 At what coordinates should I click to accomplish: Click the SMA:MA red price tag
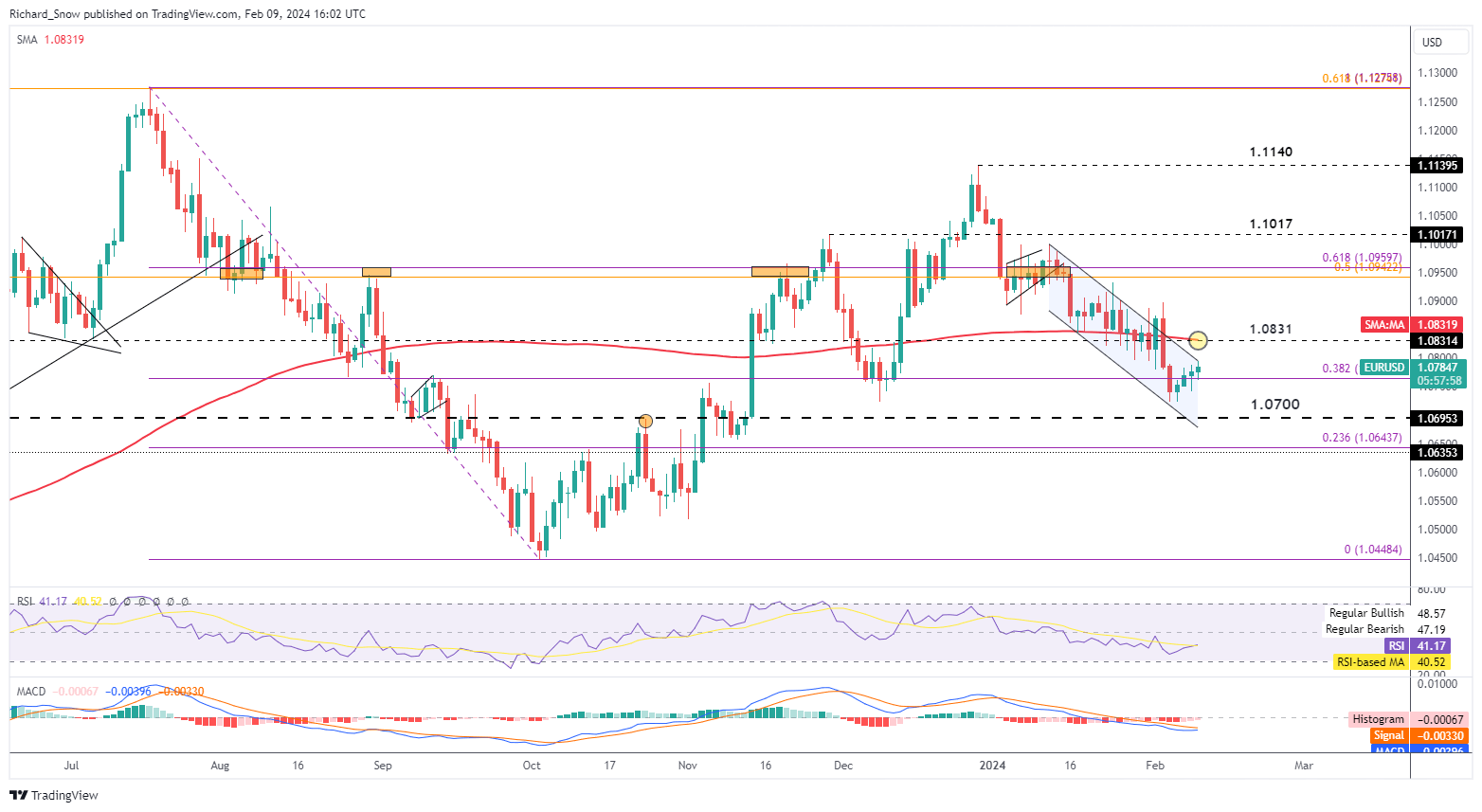[x=1412, y=325]
